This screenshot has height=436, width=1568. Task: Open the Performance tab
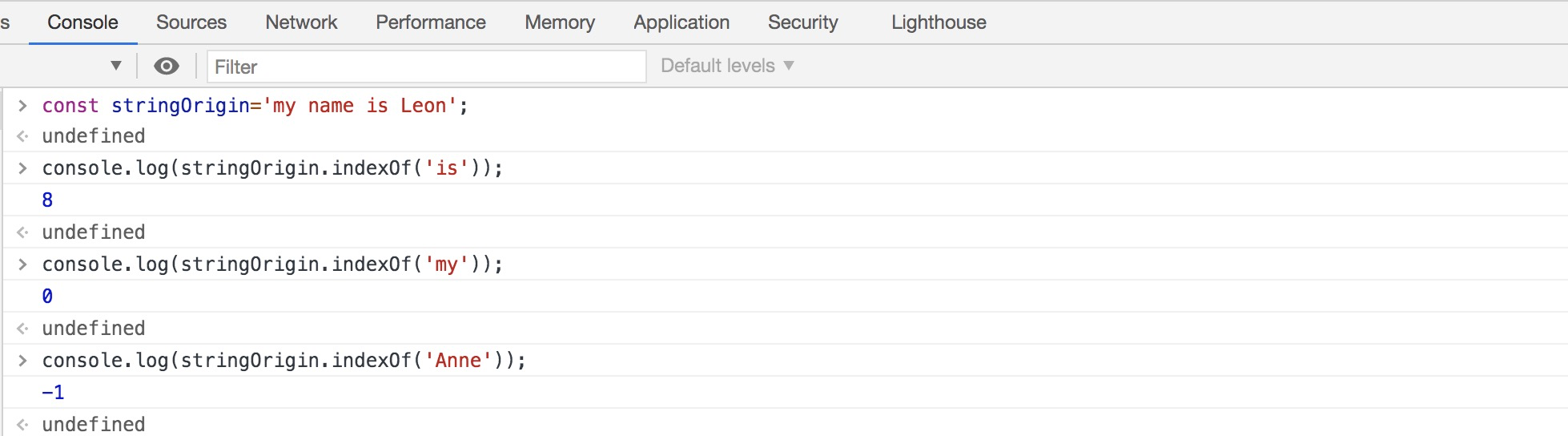point(431,22)
